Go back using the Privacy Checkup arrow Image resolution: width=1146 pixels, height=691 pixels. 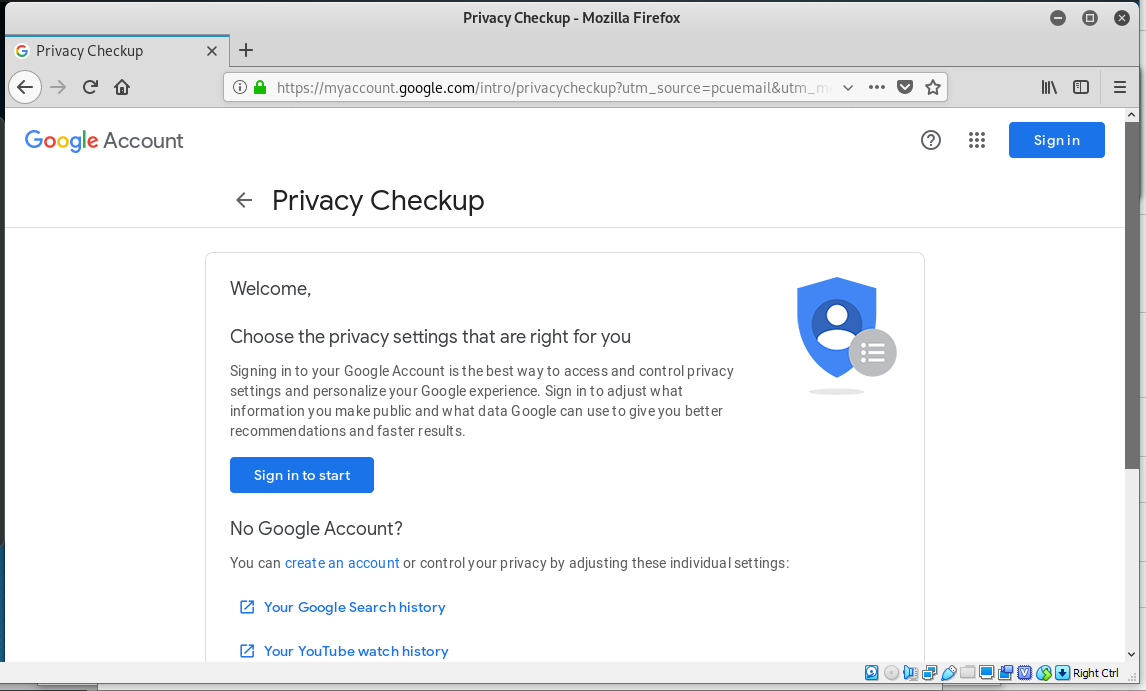(x=244, y=201)
